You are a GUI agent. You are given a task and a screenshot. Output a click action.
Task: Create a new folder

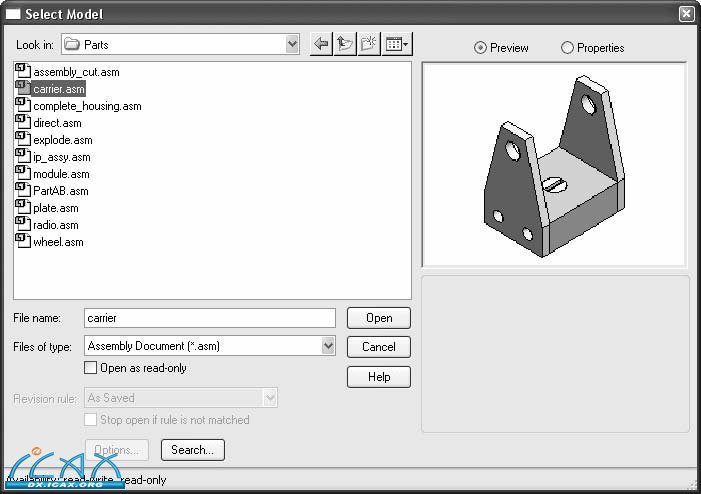click(368, 44)
